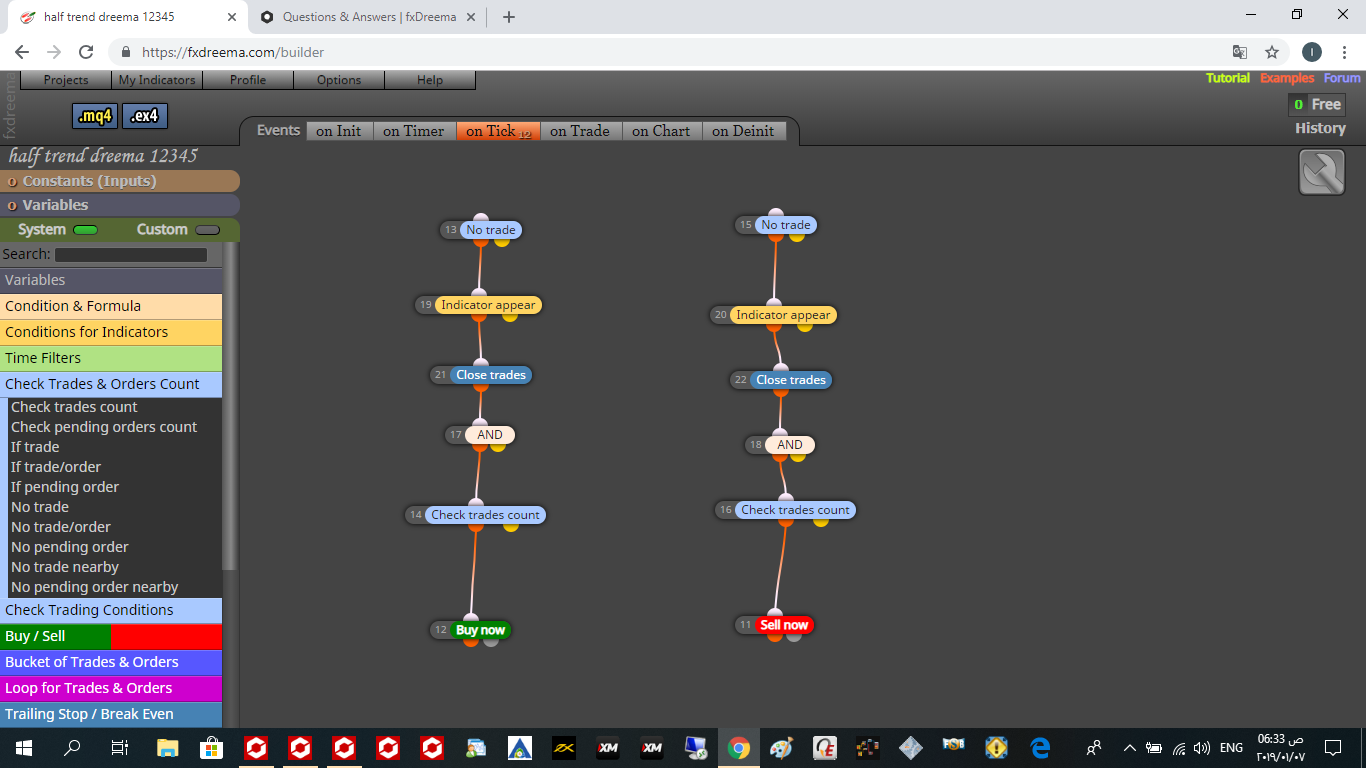The width and height of the screenshot is (1366, 768).
Task: Expand the Loop for Trades & Orders category
Action: [111, 688]
